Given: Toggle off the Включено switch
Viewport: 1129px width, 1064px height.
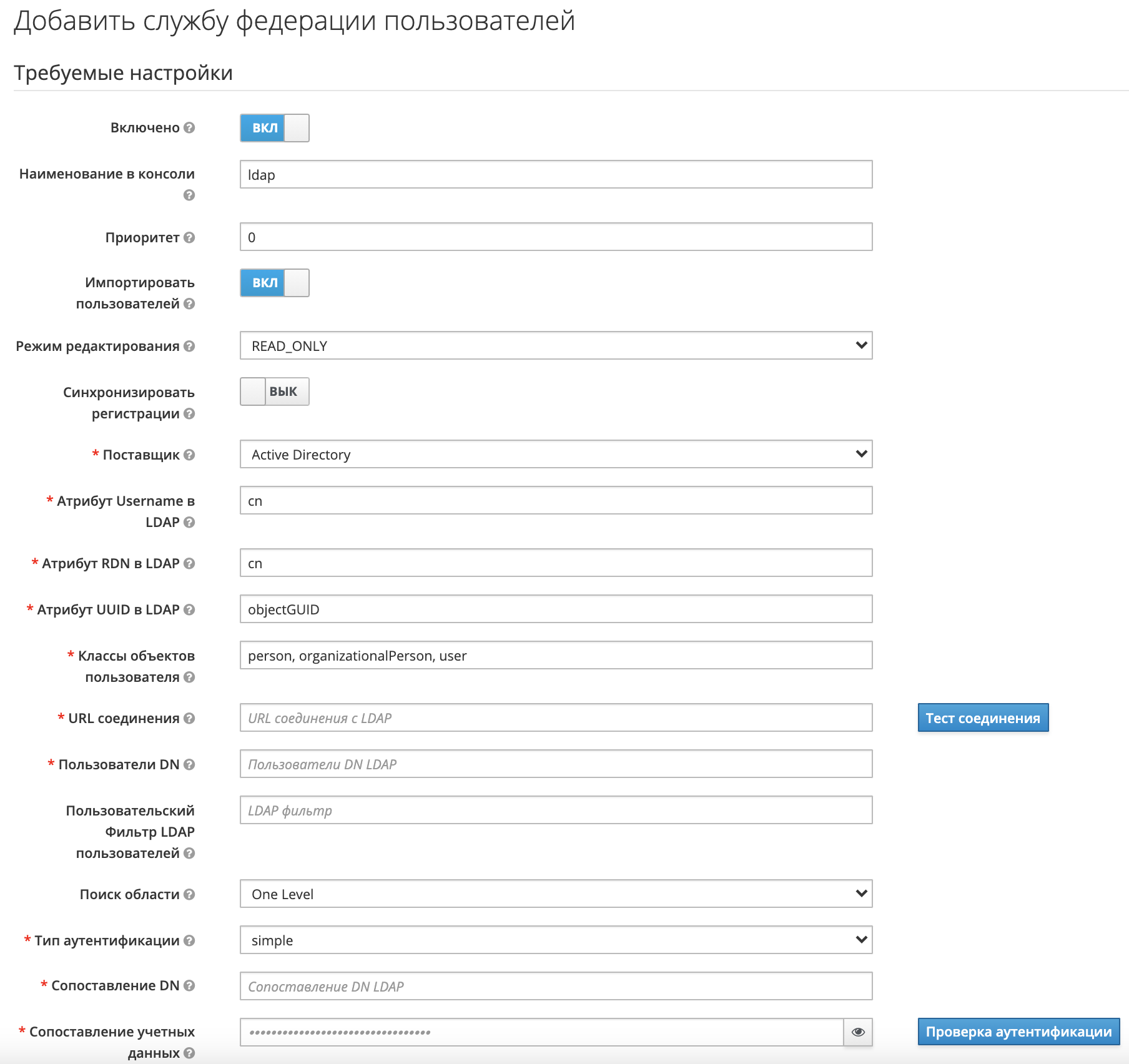Looking at the screenshot, I should click(x=274, y=129).
